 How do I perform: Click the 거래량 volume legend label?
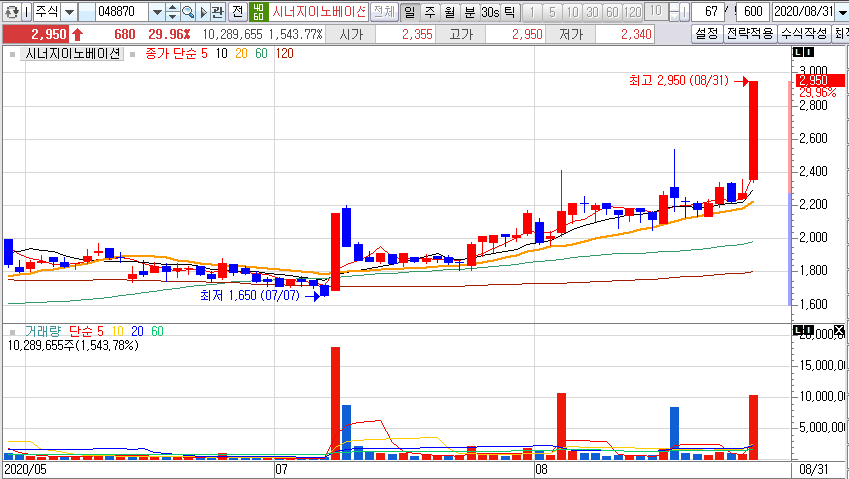click(43, 331)
